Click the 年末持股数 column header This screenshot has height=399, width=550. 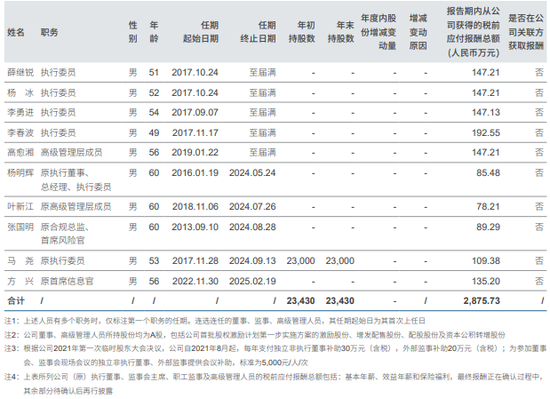(341, 32)
